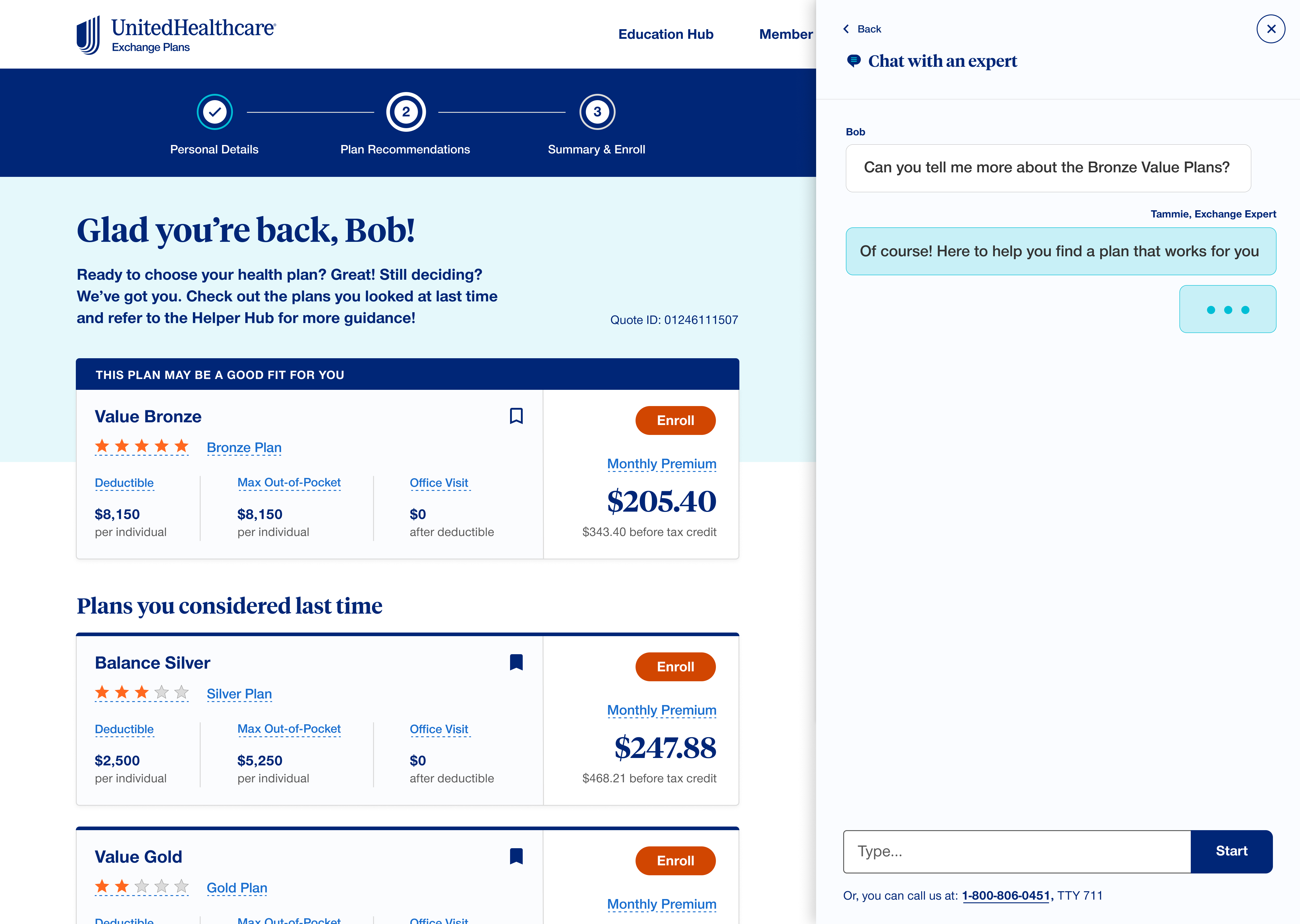
Task: Enroll in the Value Bronze plan
Action: [x=675, y=420]
